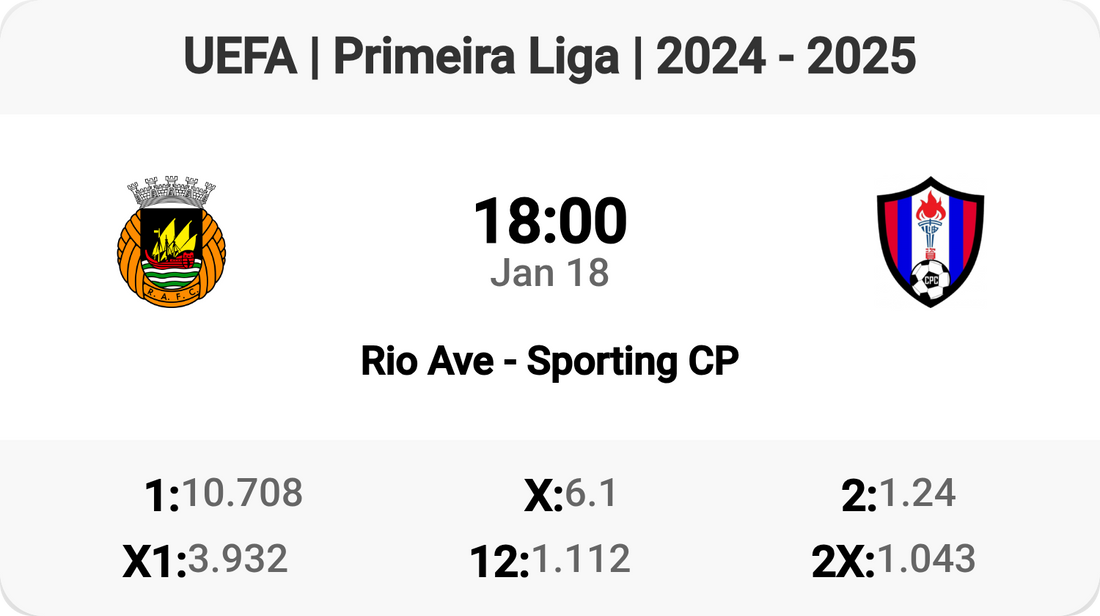Click the bold "2:" outcome label
This screenshot has width=1100, height=616.
tap(859, 496)
